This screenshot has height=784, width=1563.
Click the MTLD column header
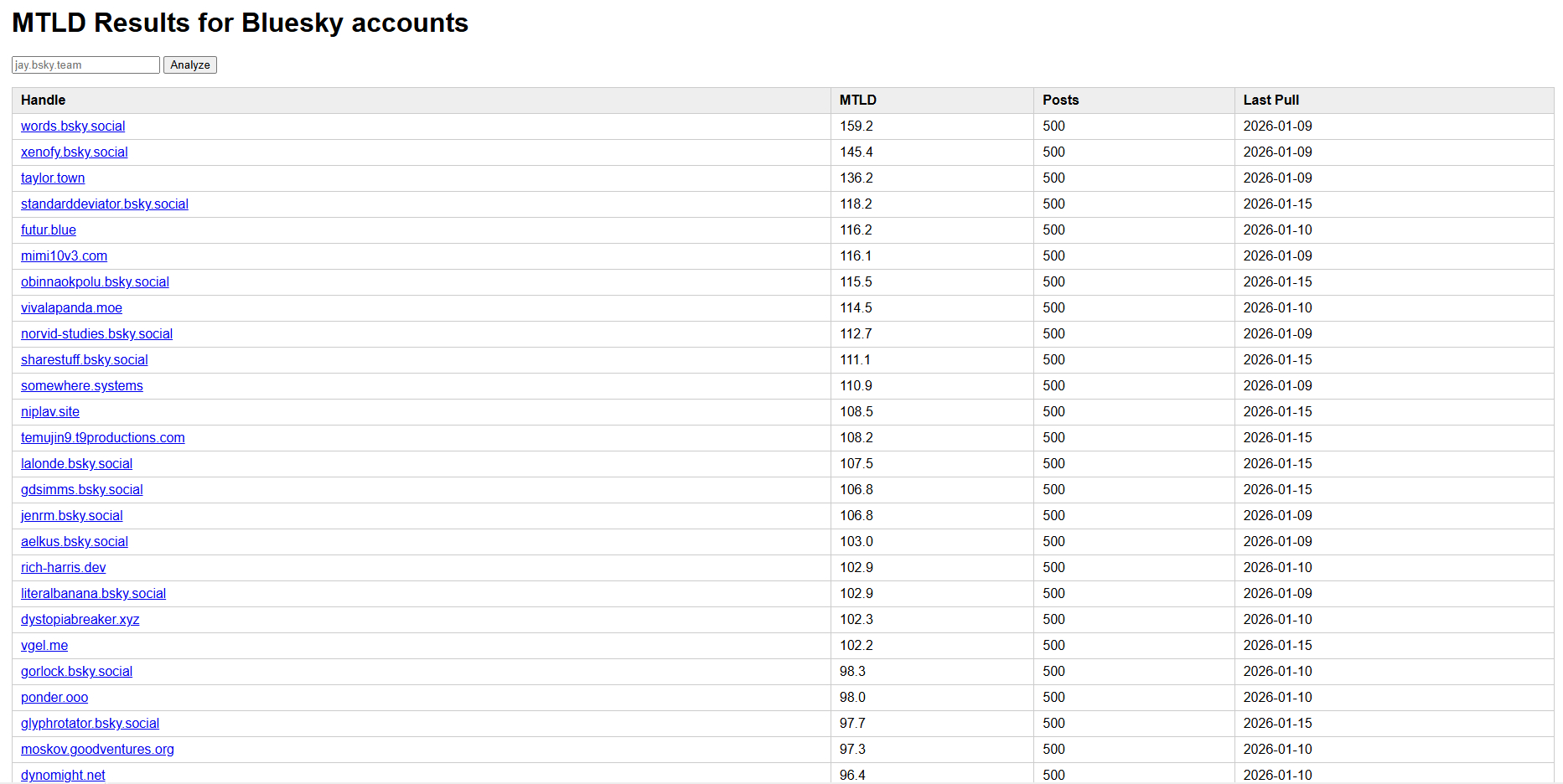point(858,101)
